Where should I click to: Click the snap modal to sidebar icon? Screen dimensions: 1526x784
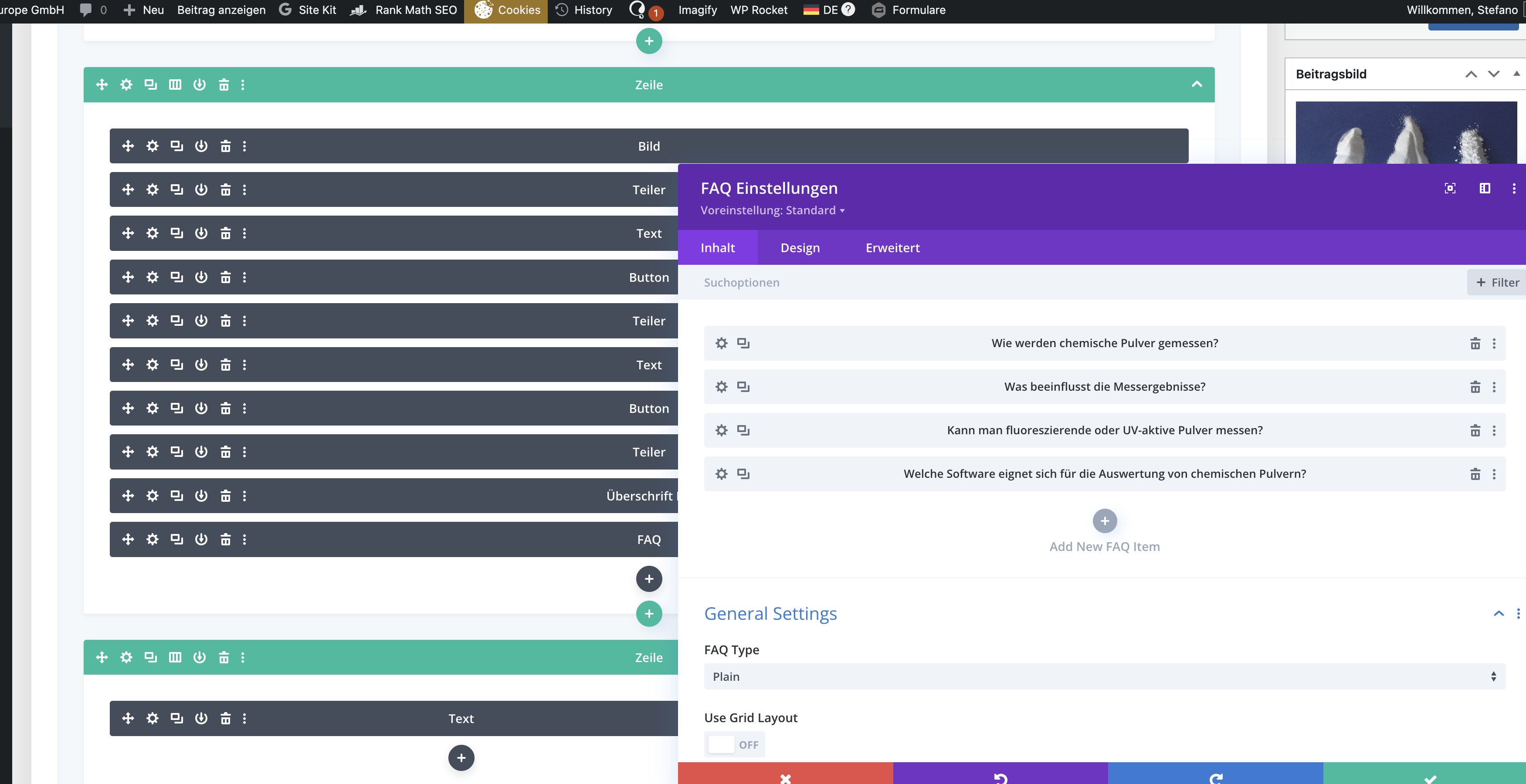click(1485, 188)
